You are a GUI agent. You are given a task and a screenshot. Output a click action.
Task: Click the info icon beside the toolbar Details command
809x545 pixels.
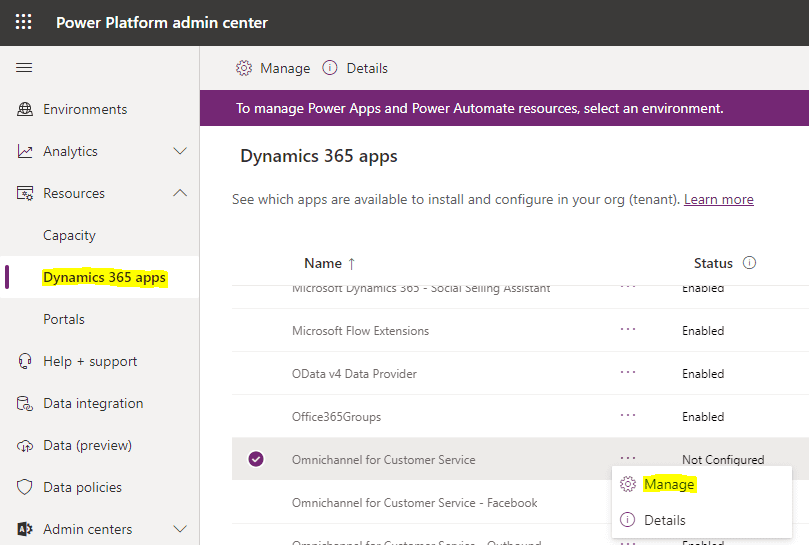point(330,68)
